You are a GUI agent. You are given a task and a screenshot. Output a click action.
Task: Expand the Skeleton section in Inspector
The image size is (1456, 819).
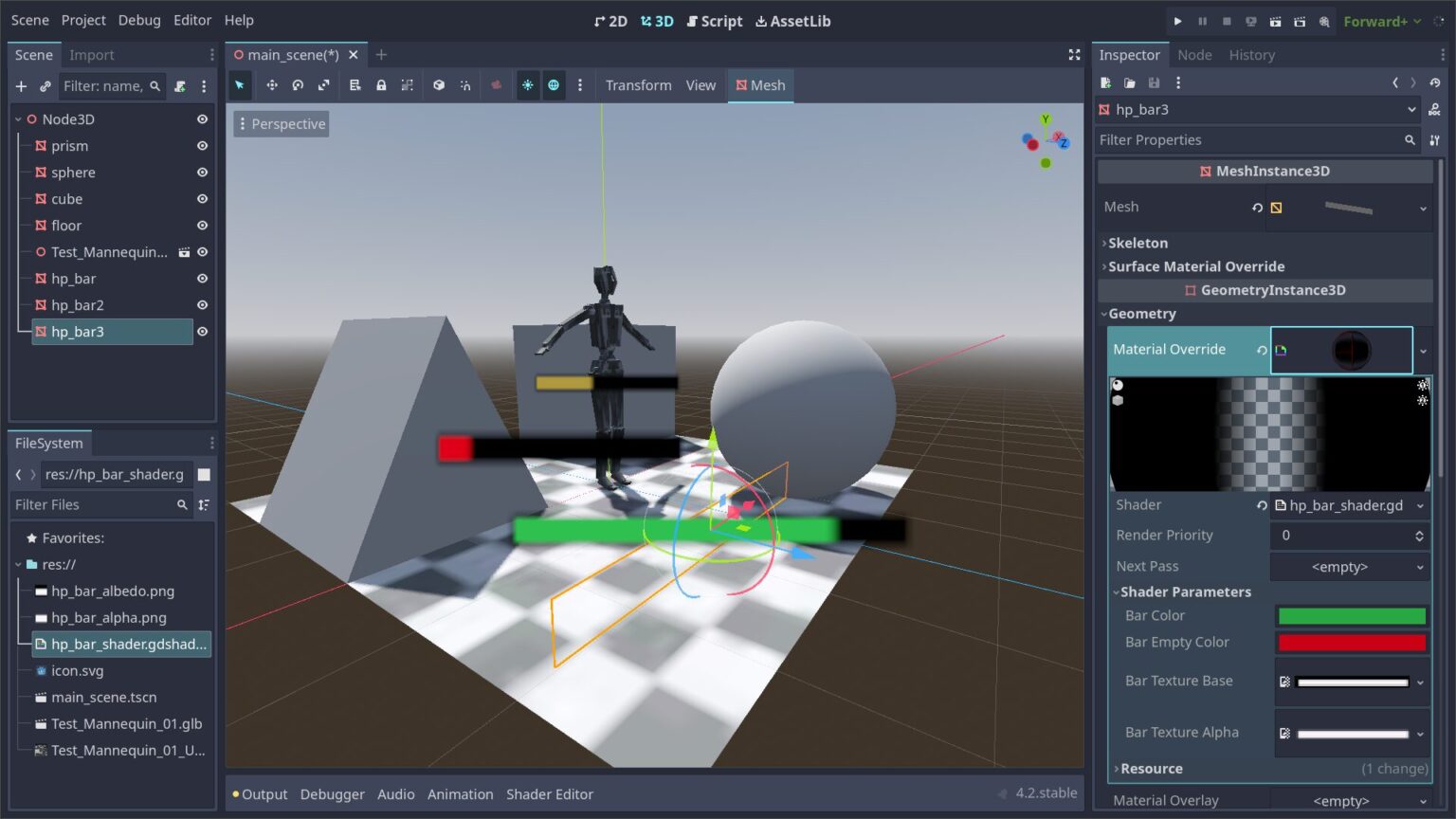[x=1137, y=243]
